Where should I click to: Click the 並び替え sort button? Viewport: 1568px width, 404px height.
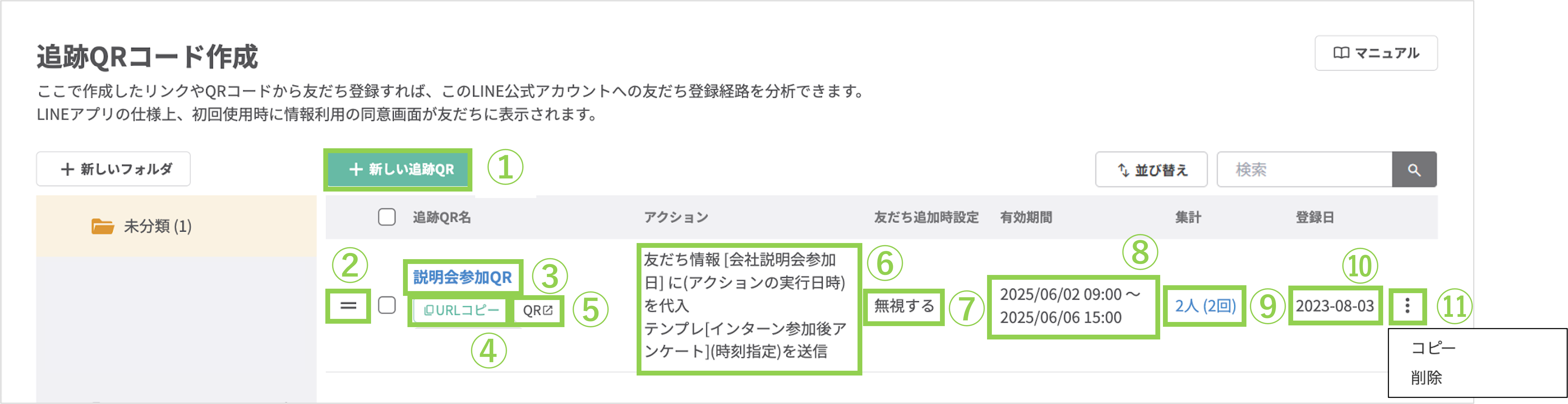[x=1151, y=170]
